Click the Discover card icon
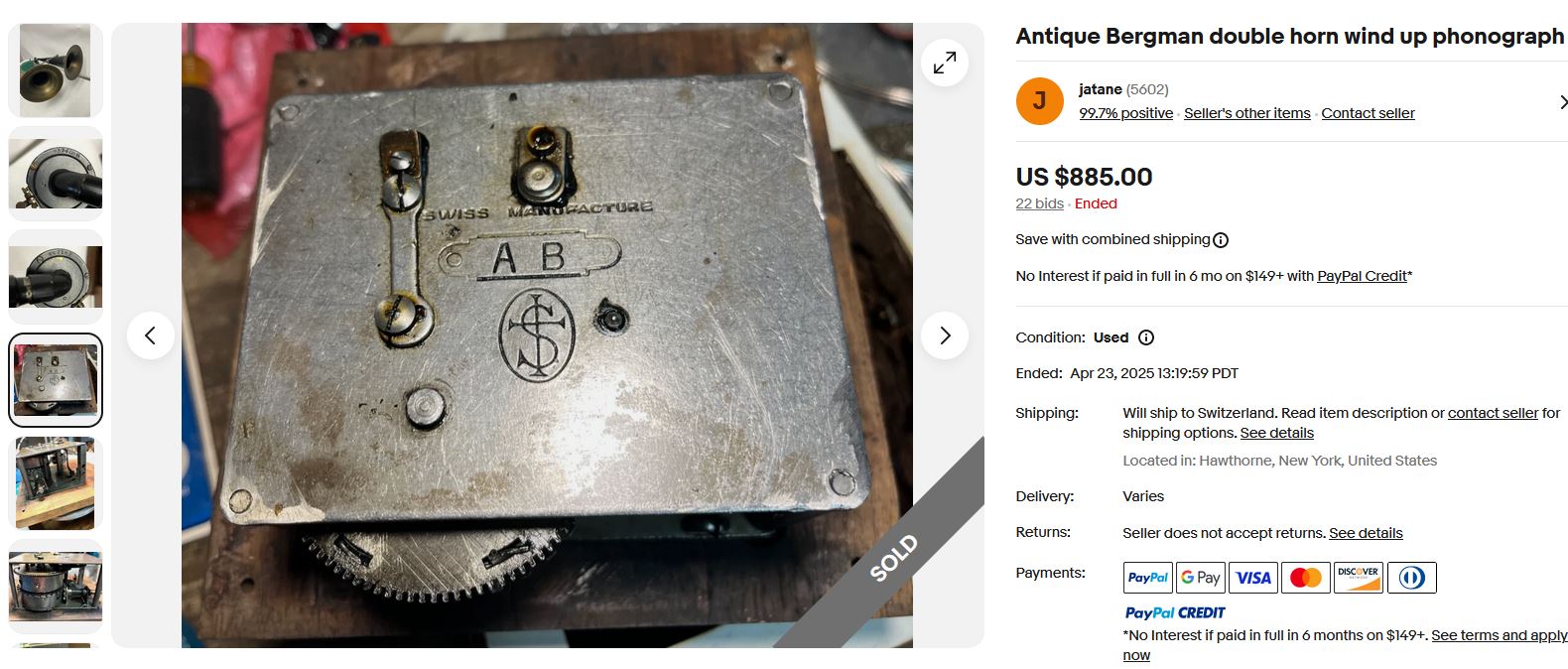Screen dimensions: 1568x669 coord(1359,578)
